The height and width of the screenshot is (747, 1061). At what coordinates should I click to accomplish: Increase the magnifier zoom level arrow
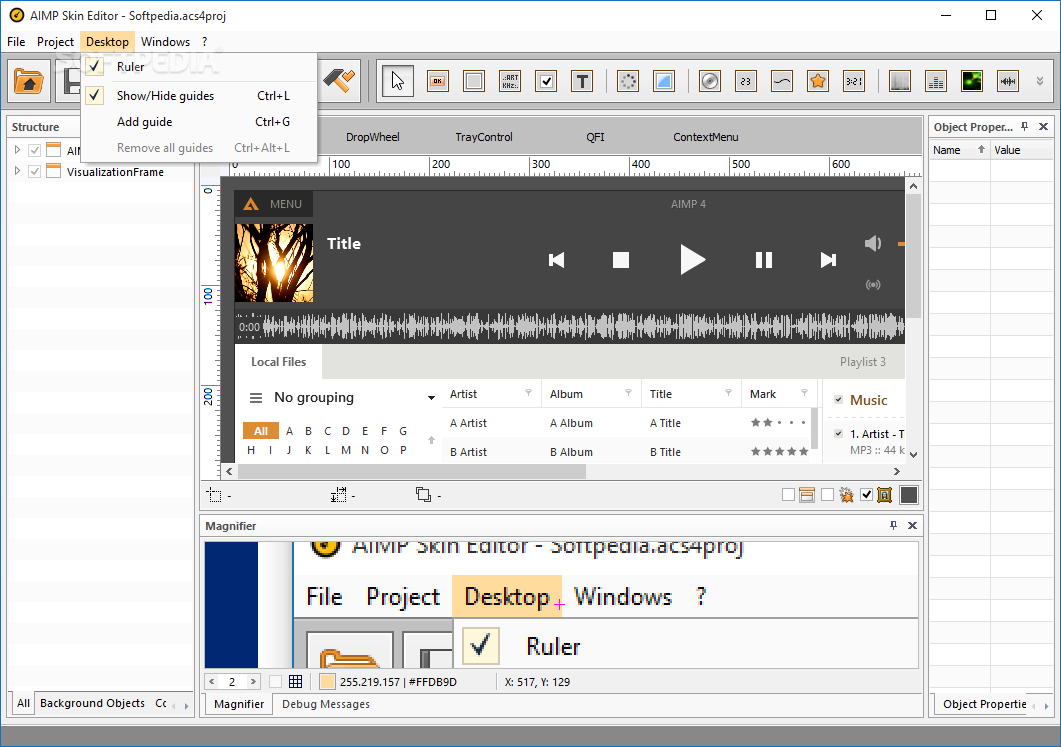[253, 682]
